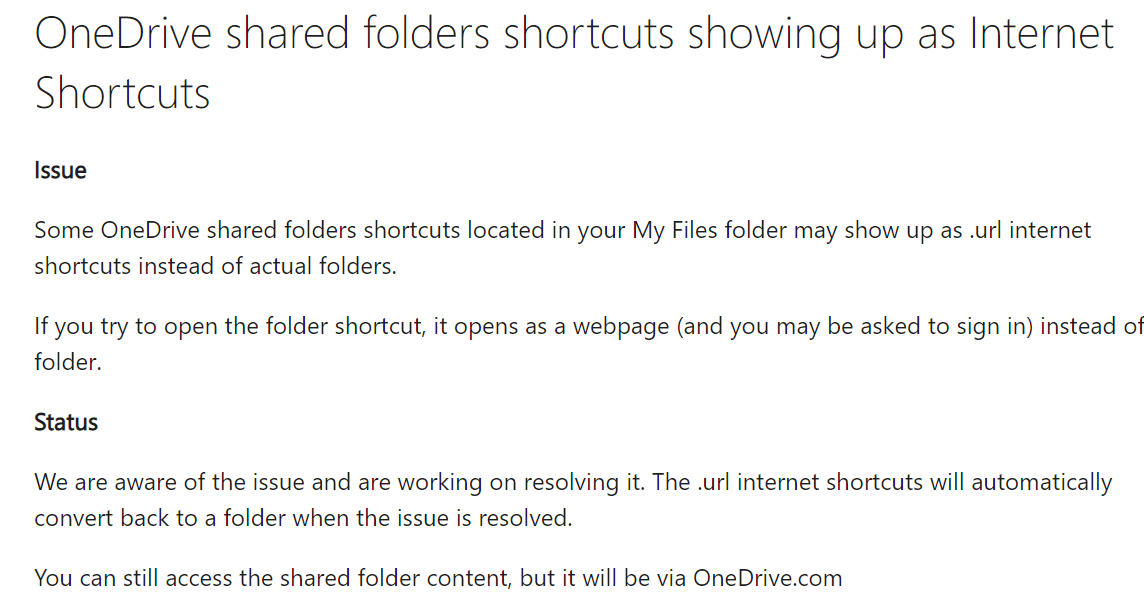The height and width of the screenshot is (614, 1144).
Task: Click the article title beginning "OneDrive shared folders"
Action: coord(574,63)
